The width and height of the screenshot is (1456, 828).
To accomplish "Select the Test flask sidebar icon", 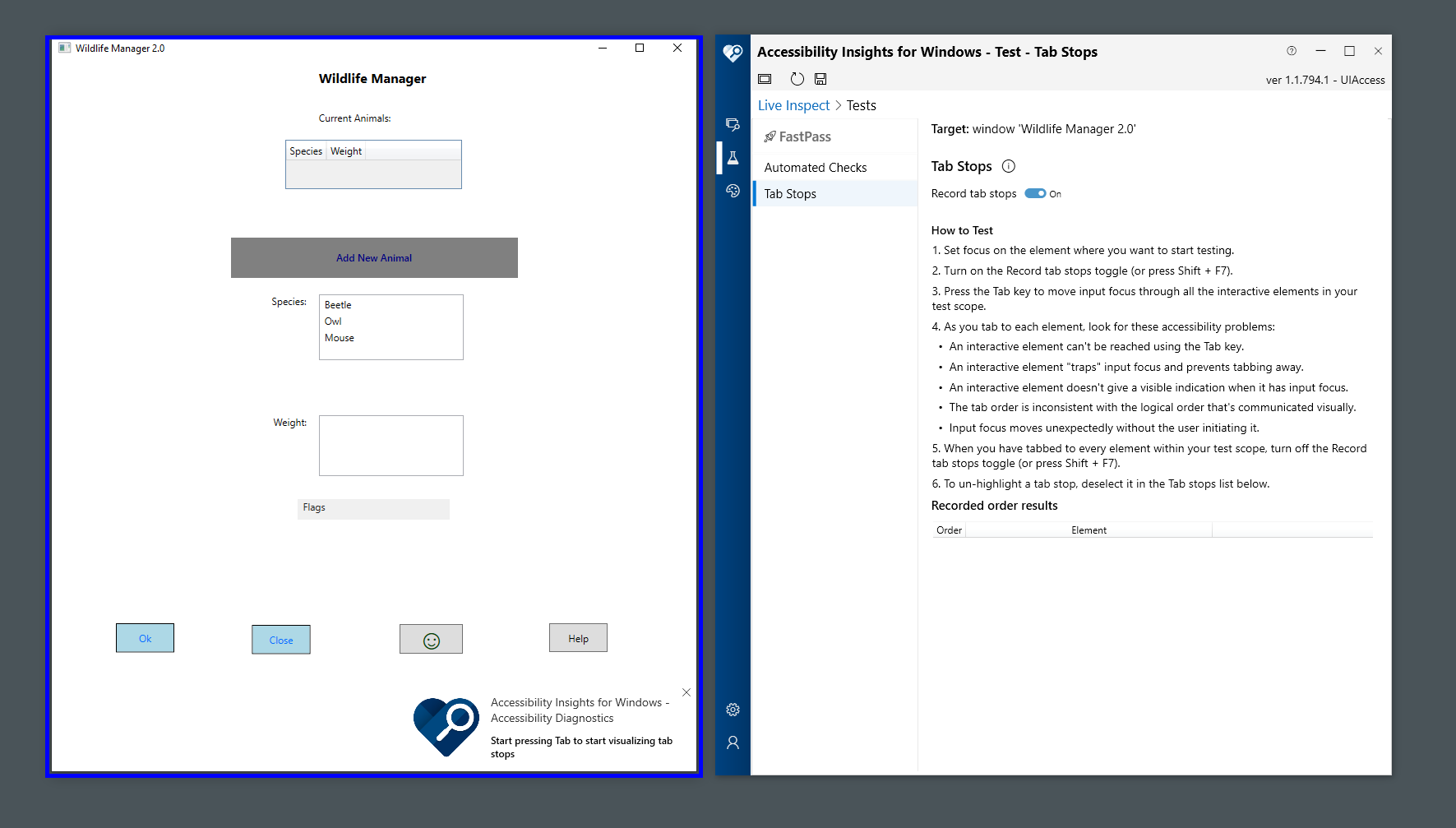I will (733, 158).
